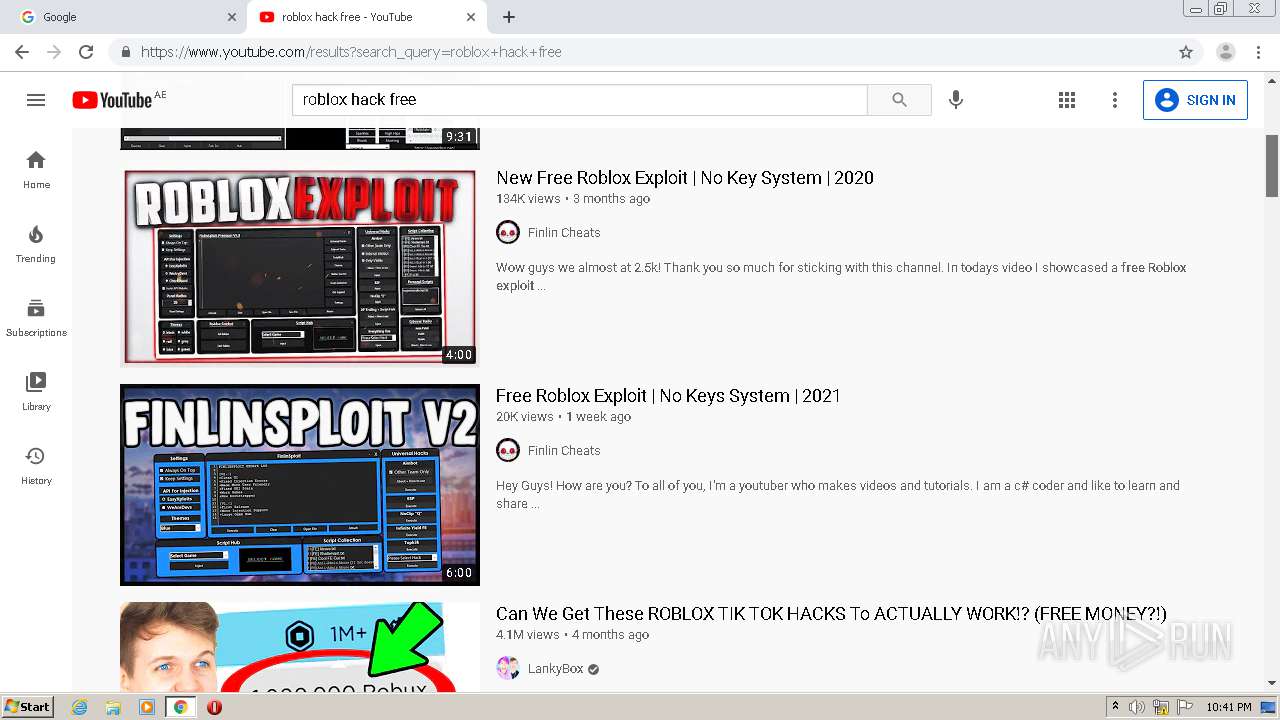Click the SIGN IN button

[1195, 100]
